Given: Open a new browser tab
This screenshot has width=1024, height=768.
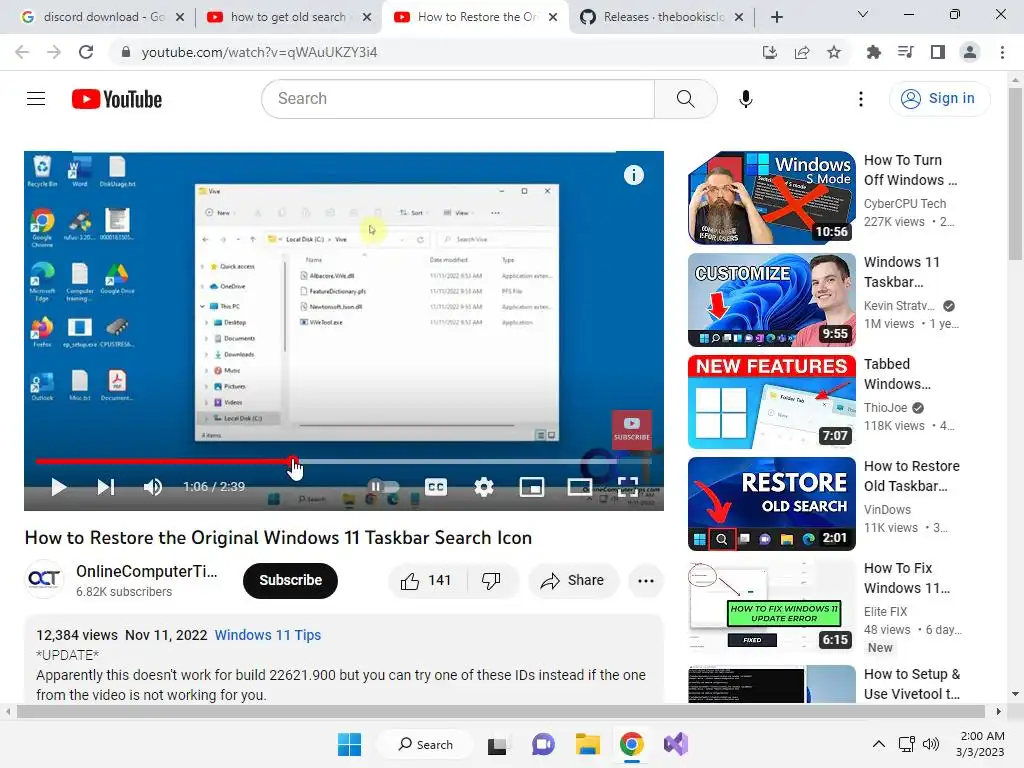Looking at the screenshot, I should (776, 17).
